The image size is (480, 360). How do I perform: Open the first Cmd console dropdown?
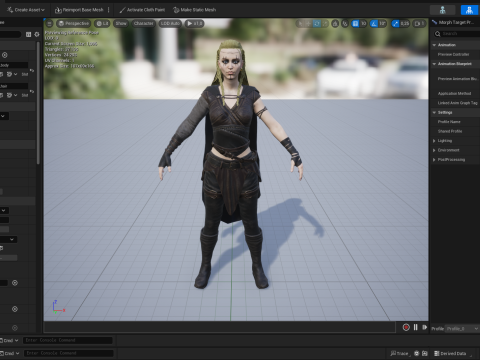(x=9, y=340)
